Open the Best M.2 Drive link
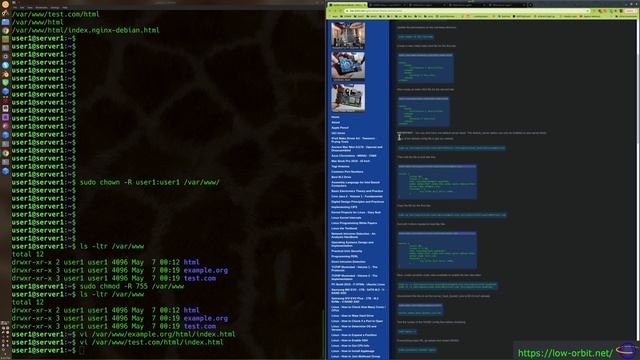 [x=341, y=177]
